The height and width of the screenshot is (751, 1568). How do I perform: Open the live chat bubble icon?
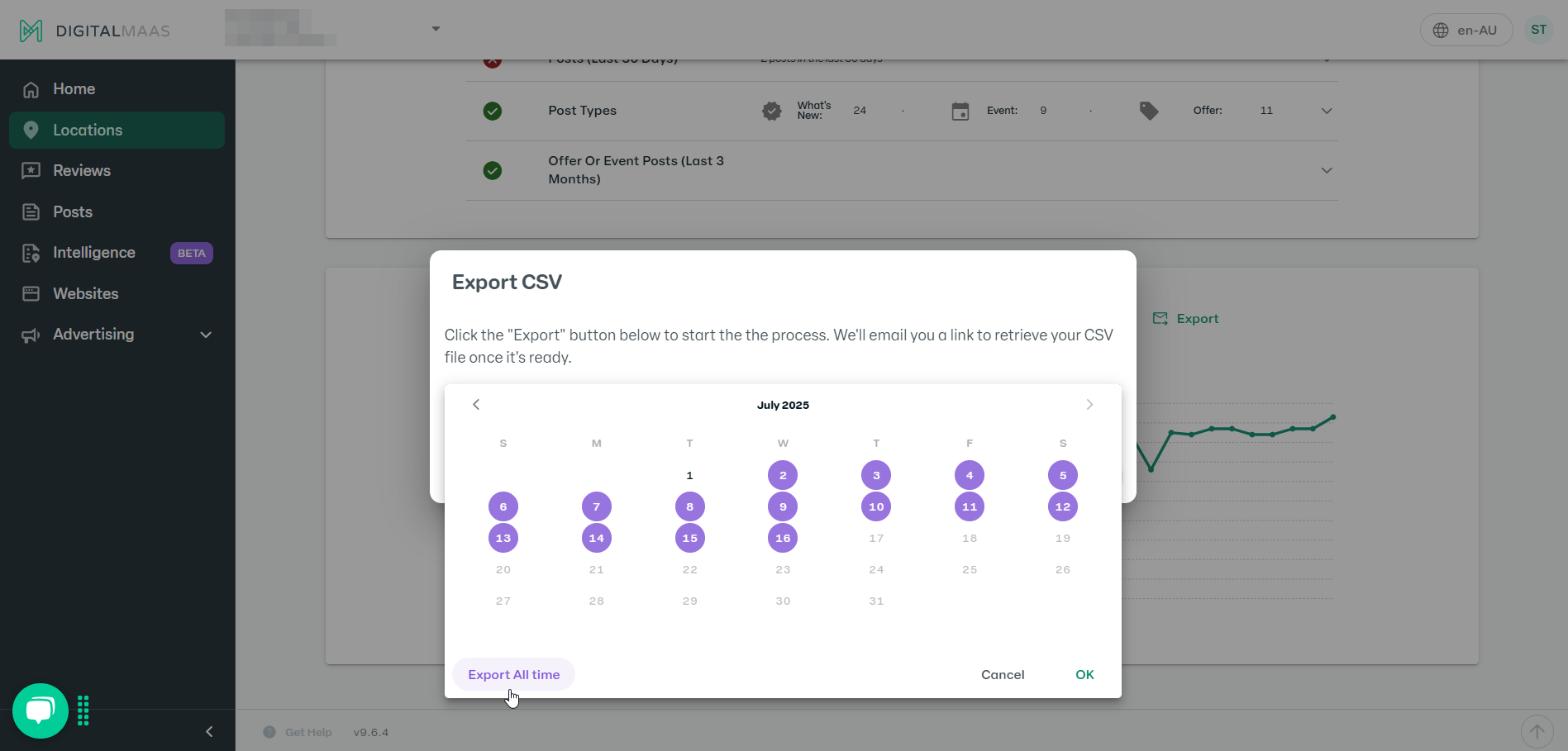(41, 711)
